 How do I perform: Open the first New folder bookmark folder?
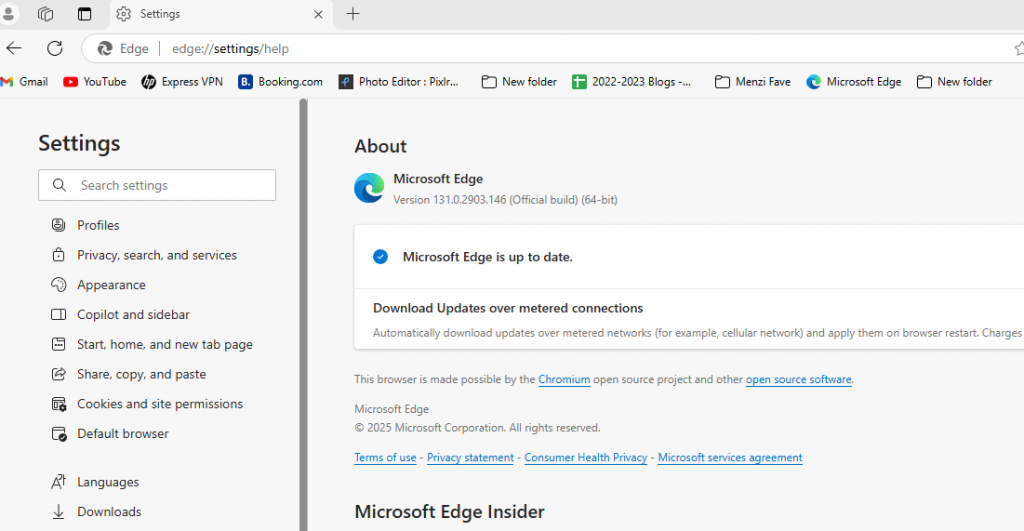point(519,82)
